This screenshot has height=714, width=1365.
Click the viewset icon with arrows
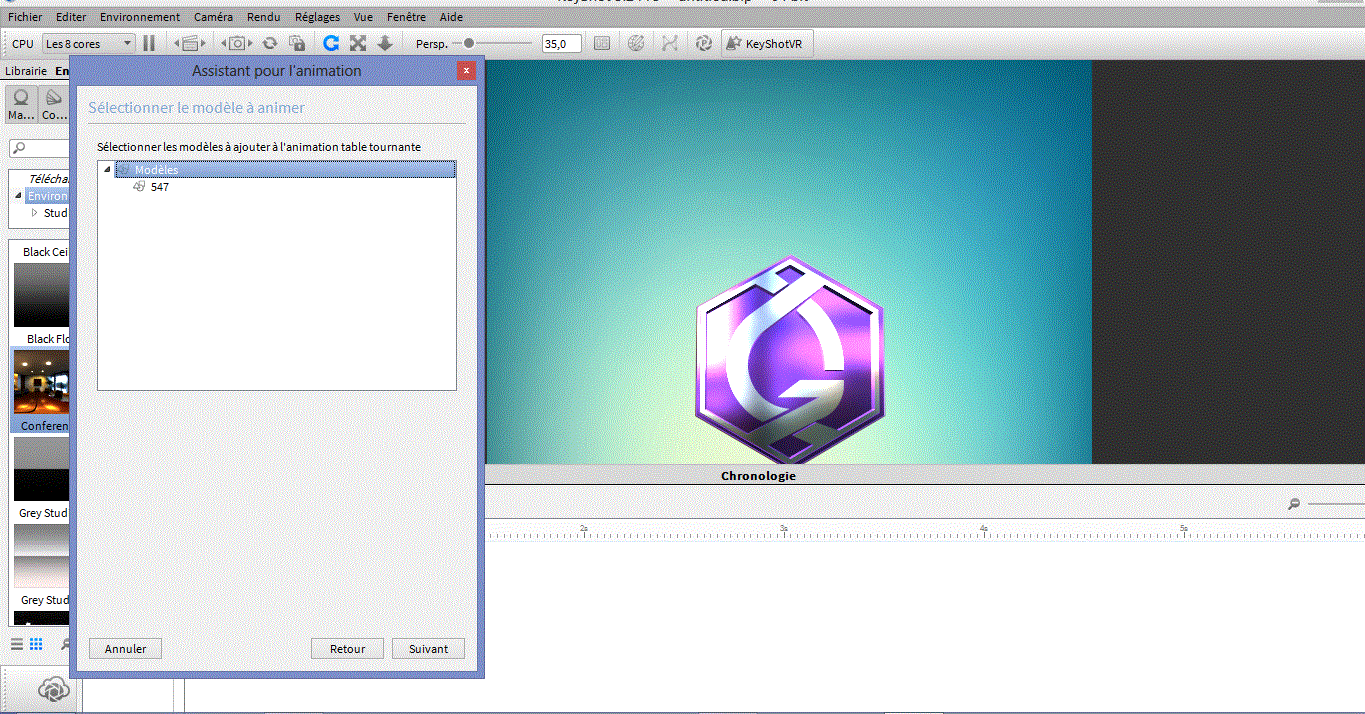click(190, 43)
